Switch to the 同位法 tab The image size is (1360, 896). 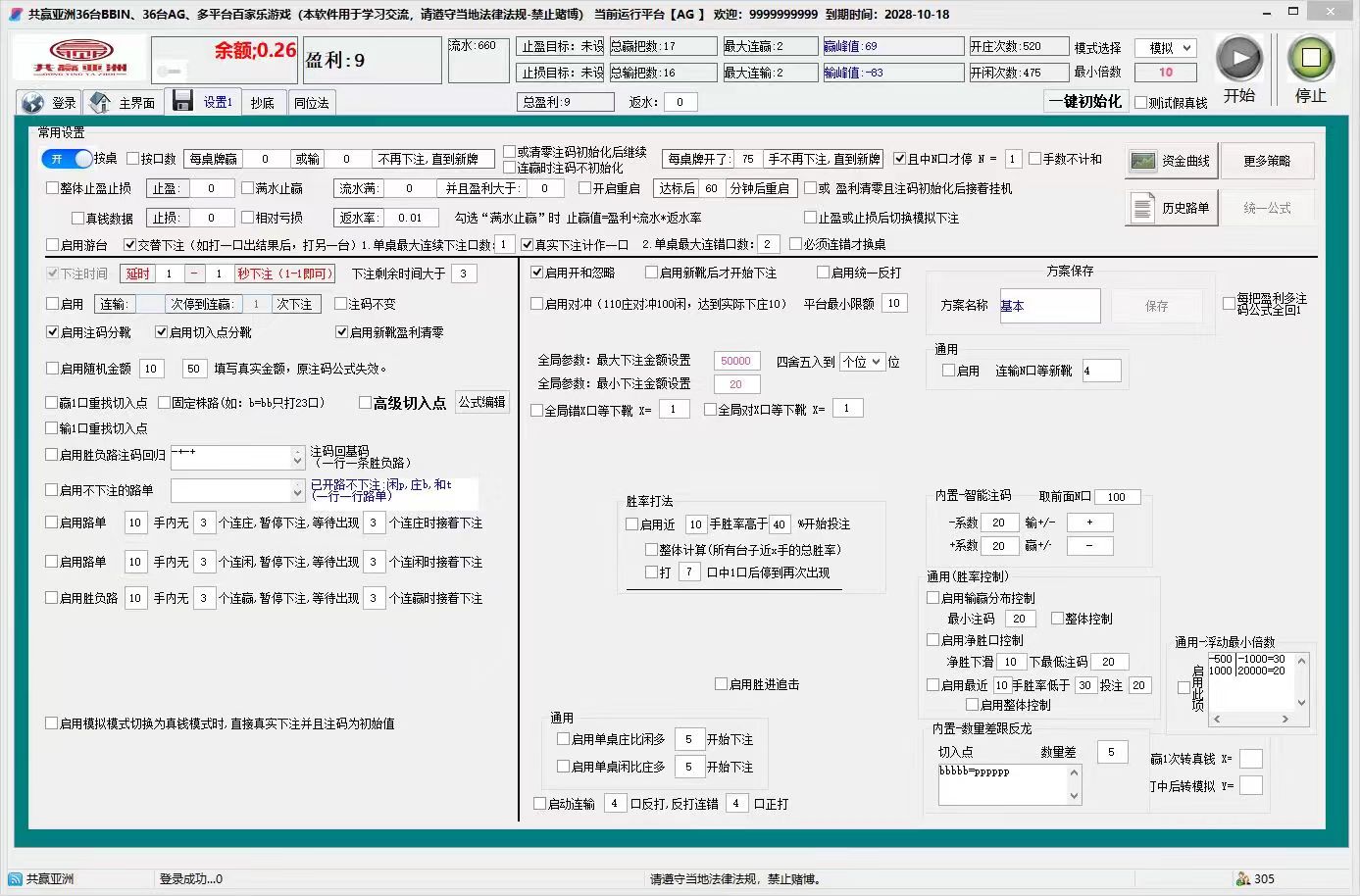coord(312,101)
